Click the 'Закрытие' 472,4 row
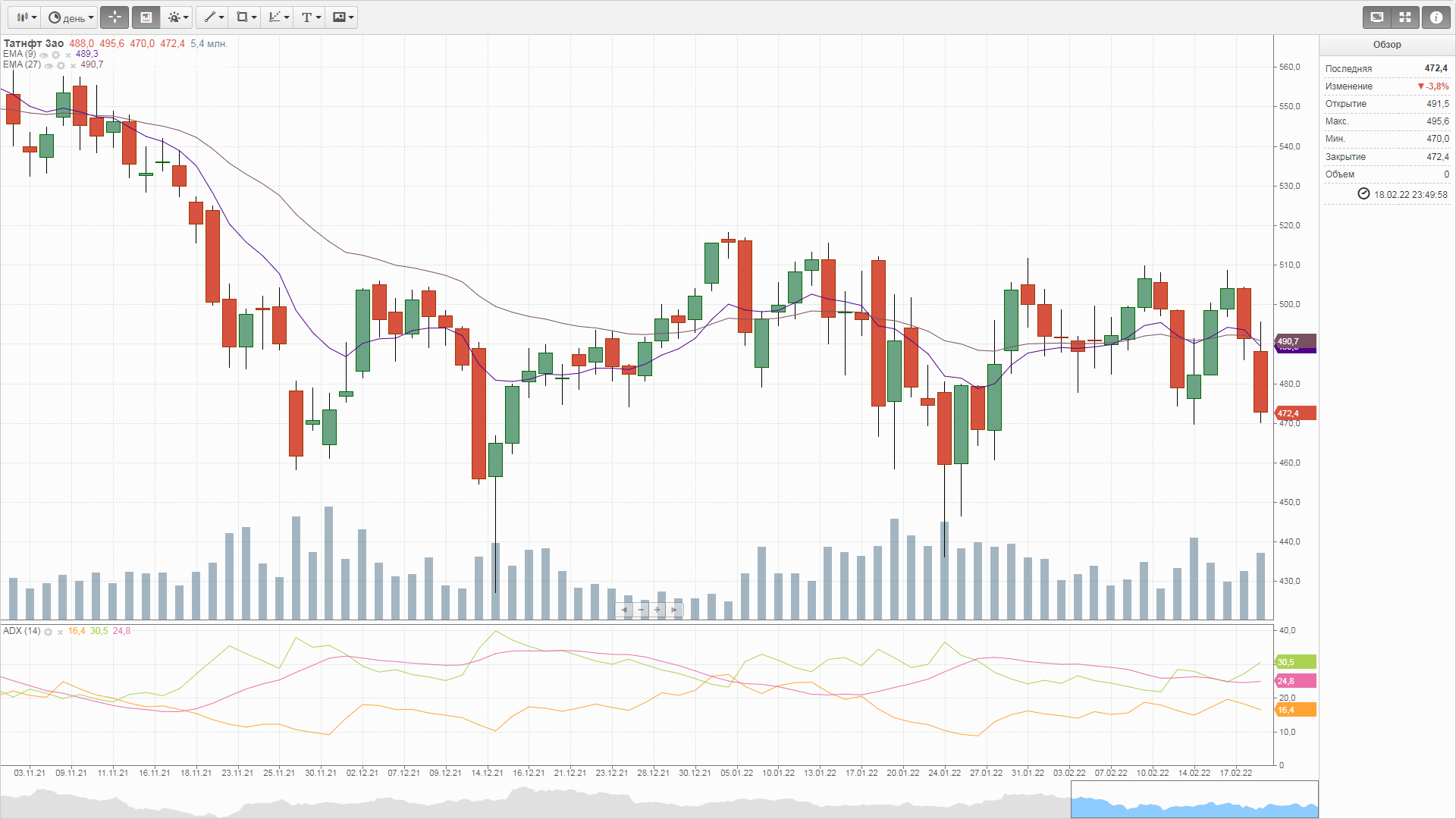Viewport: 1456px width, 819px height. 1386,157
